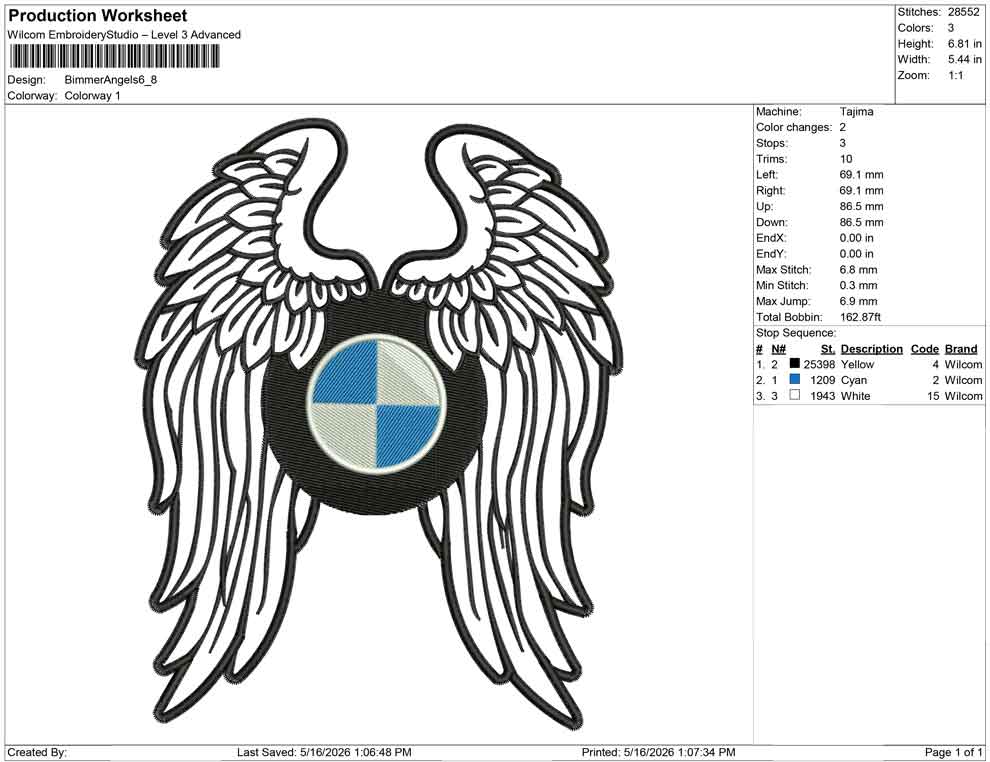Screen dimensions: 990x762
Task: Click the Zoom value '1:1'
Action: point(955,75)
